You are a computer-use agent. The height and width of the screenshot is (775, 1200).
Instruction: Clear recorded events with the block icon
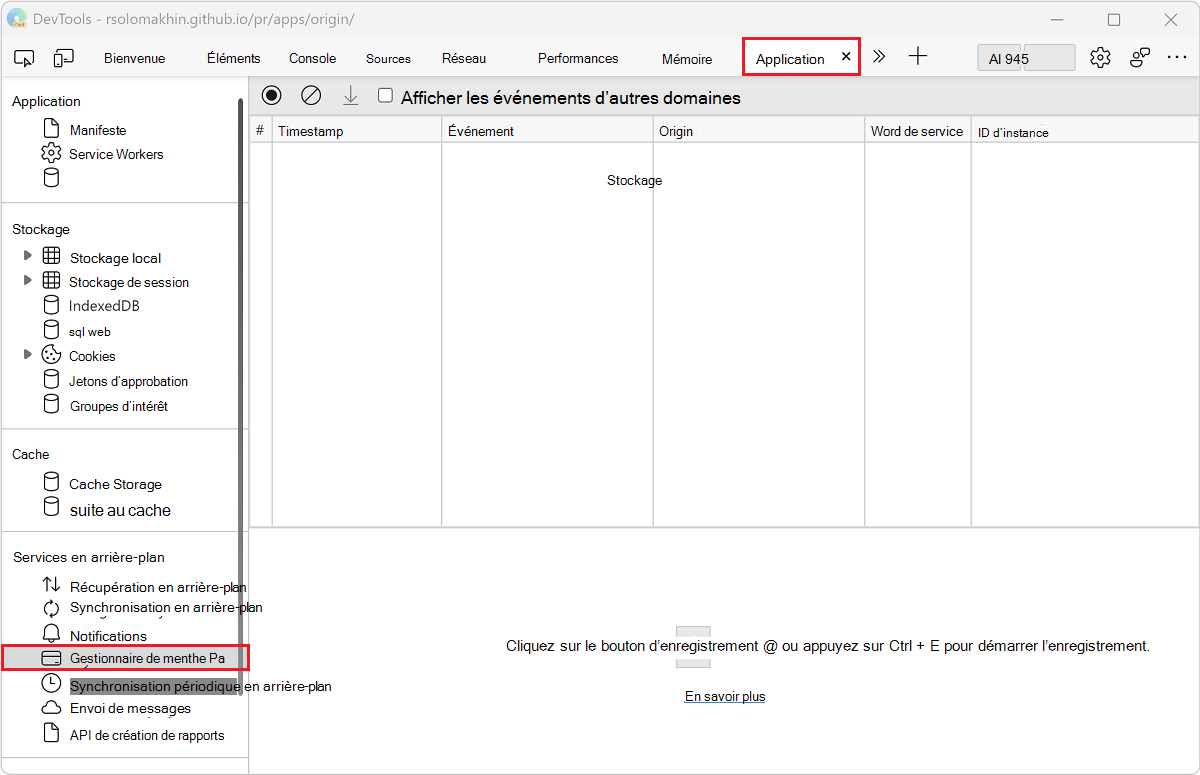click(311, 95)
